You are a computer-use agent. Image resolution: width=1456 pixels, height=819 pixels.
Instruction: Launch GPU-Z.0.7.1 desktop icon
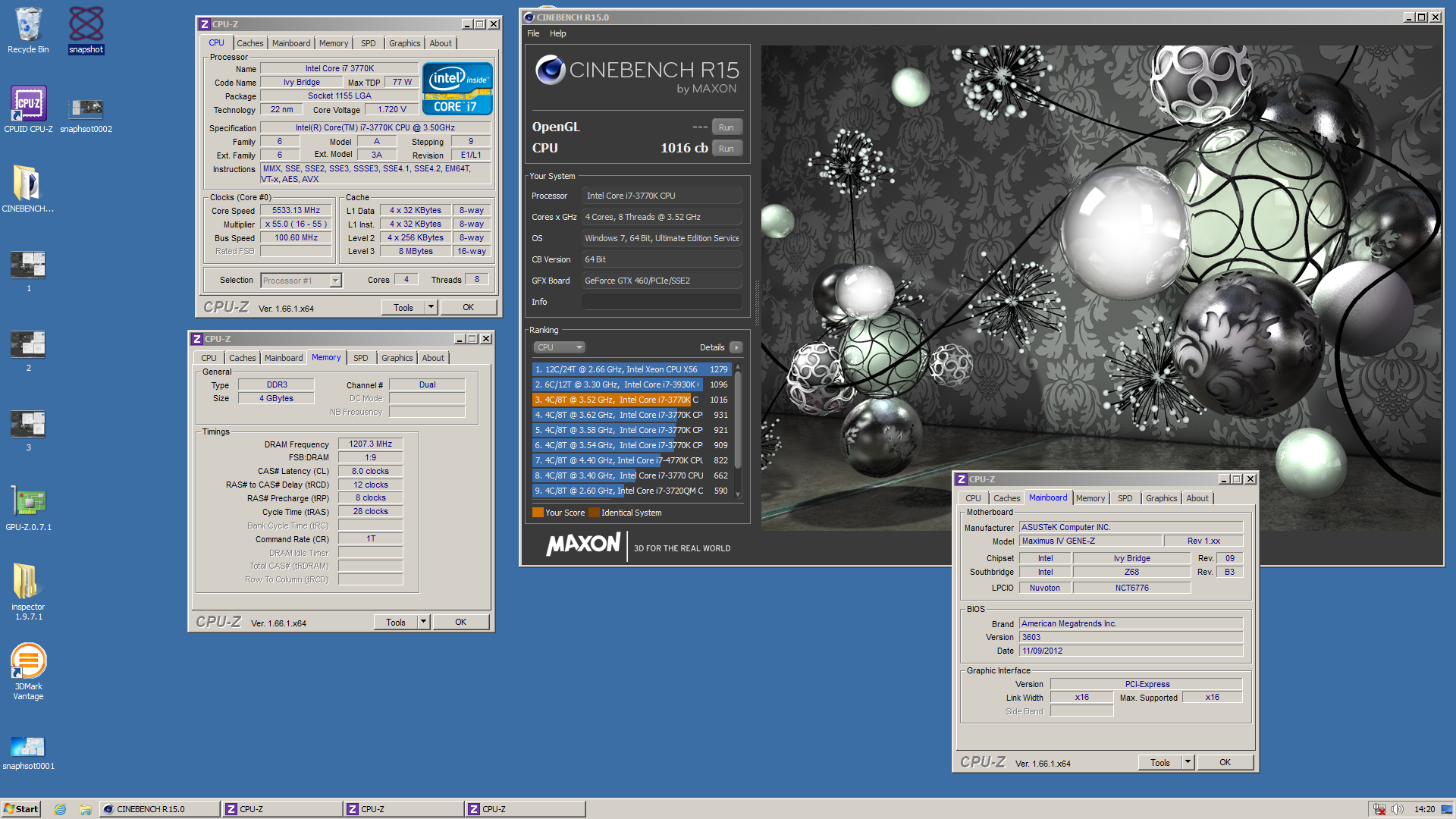point(28,508)
